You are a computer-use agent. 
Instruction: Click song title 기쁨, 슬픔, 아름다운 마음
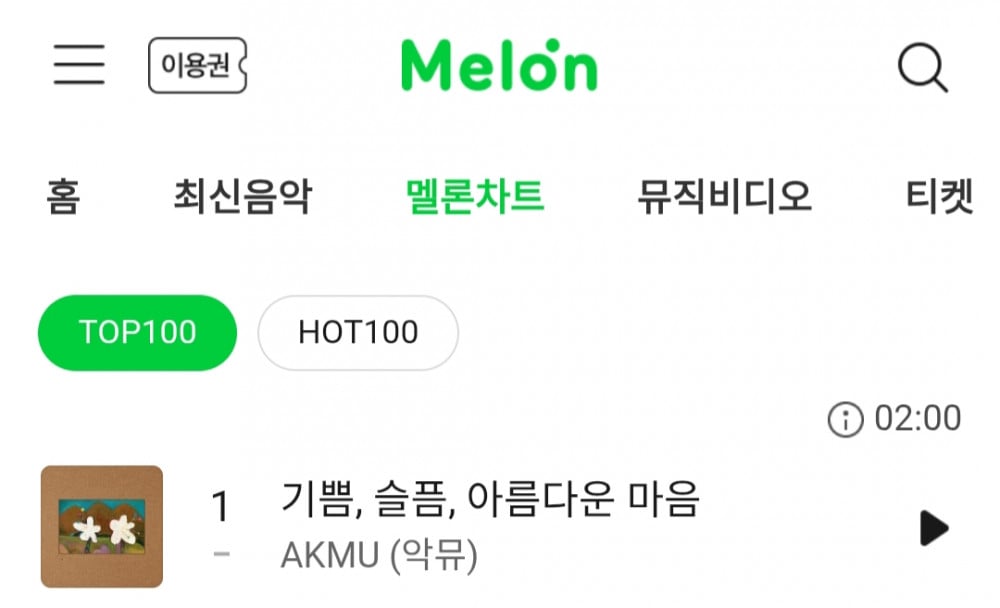click(x=490, y=499)
